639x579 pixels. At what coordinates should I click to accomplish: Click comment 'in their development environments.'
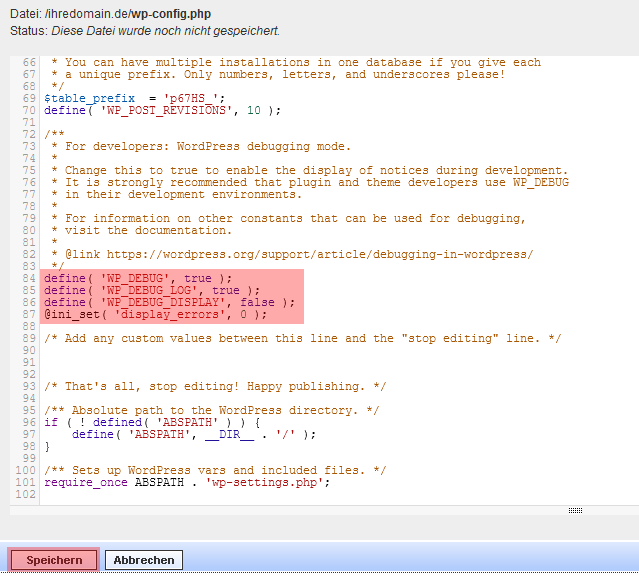[176, 194]
